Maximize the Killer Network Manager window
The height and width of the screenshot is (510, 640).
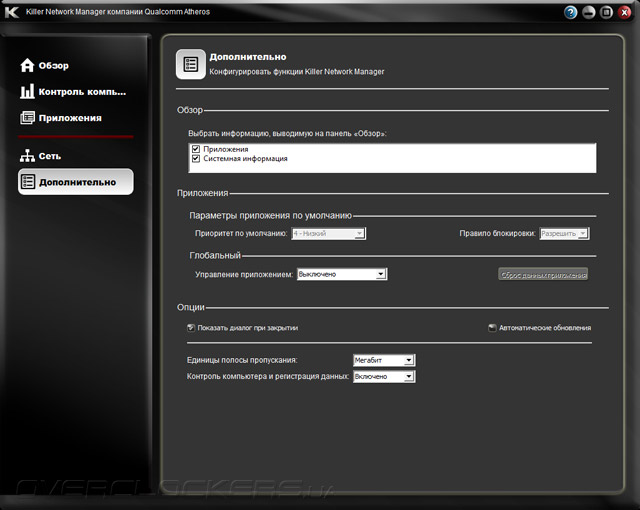click(x=607, y=12)
